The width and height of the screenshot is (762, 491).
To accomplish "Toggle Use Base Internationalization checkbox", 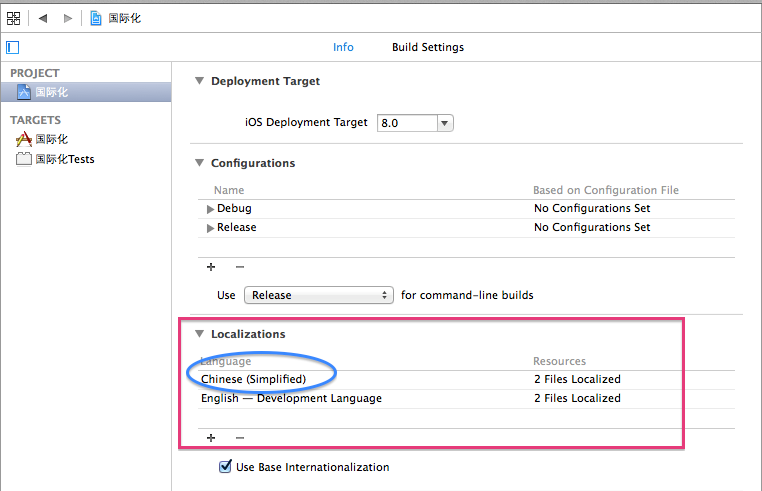I will pos(225,467).
